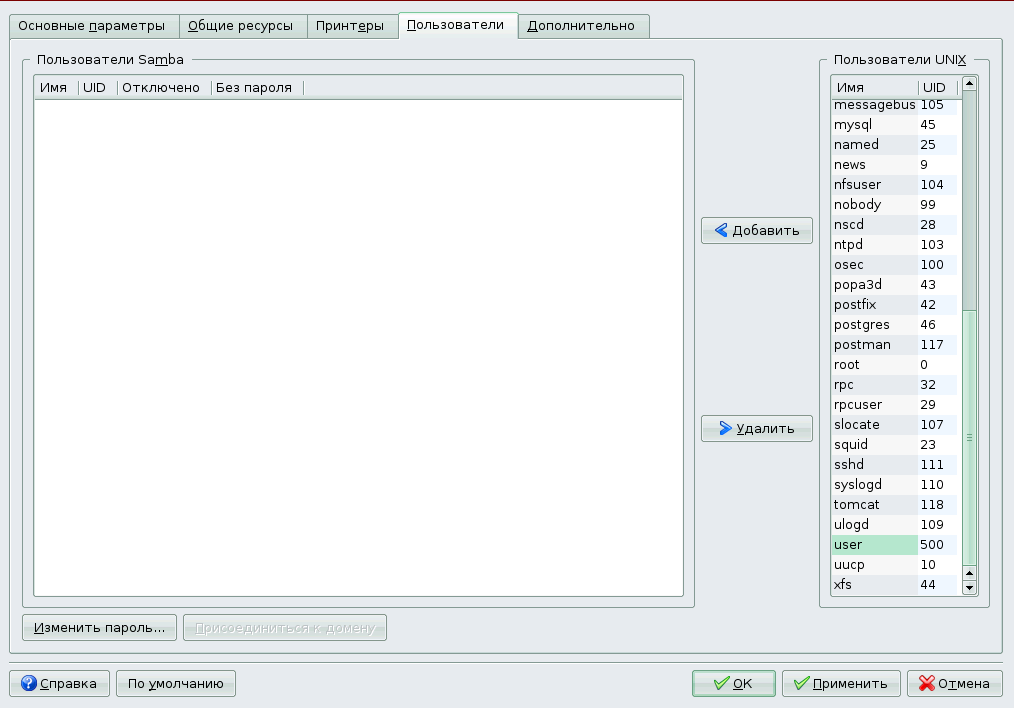
Task: Click the Имя column header in Samba users
Action: pos(53,87)
